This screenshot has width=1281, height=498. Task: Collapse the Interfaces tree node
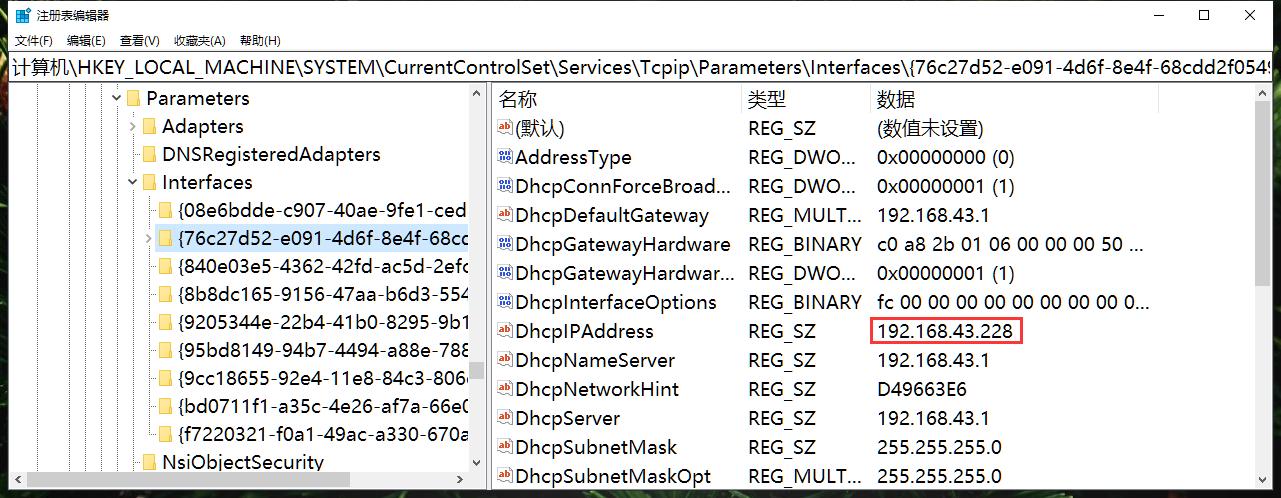[133, 183]
